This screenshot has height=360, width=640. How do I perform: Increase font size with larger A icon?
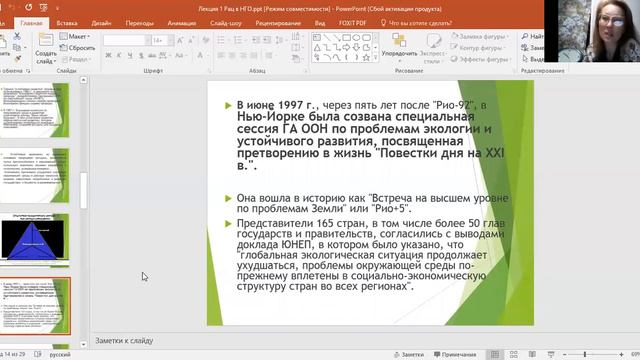(x=180, y=40)
